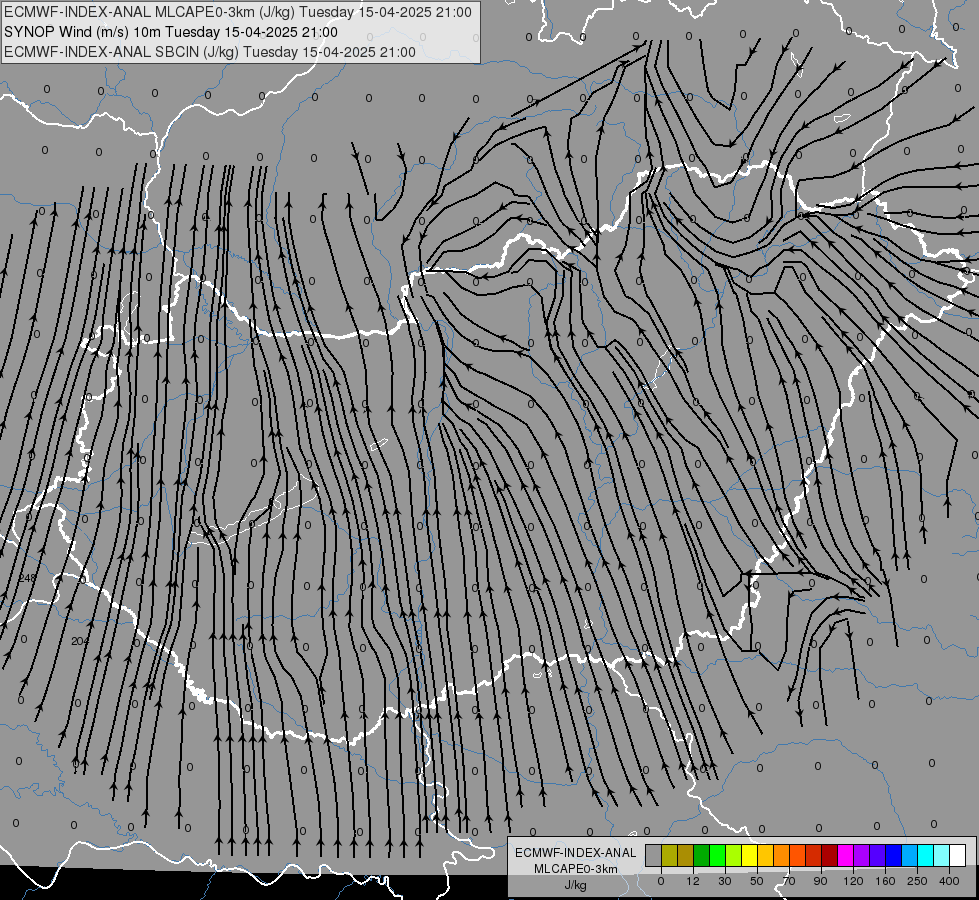Select the legend label 120

pos(853,881)
